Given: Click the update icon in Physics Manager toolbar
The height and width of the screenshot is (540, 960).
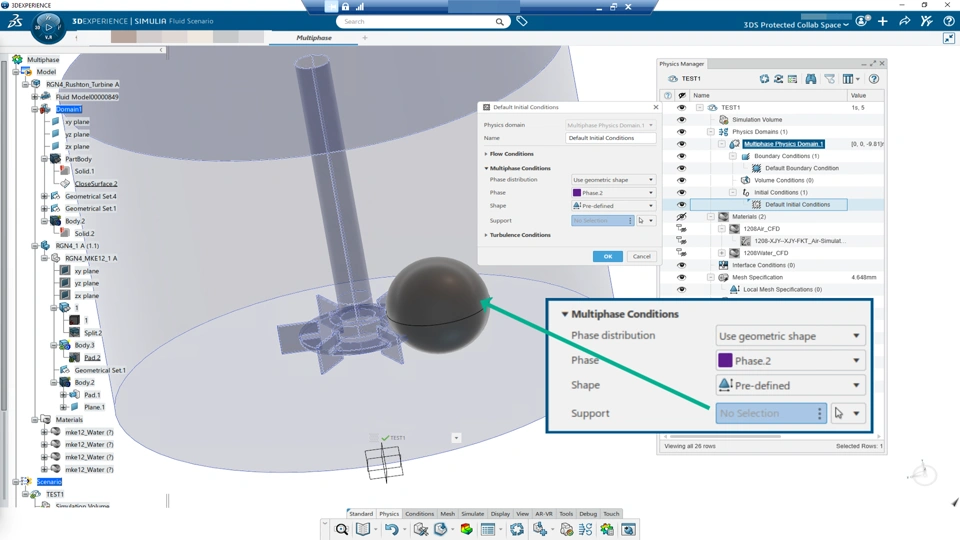Looking at the screenshot, I should [x=764, y=79].
